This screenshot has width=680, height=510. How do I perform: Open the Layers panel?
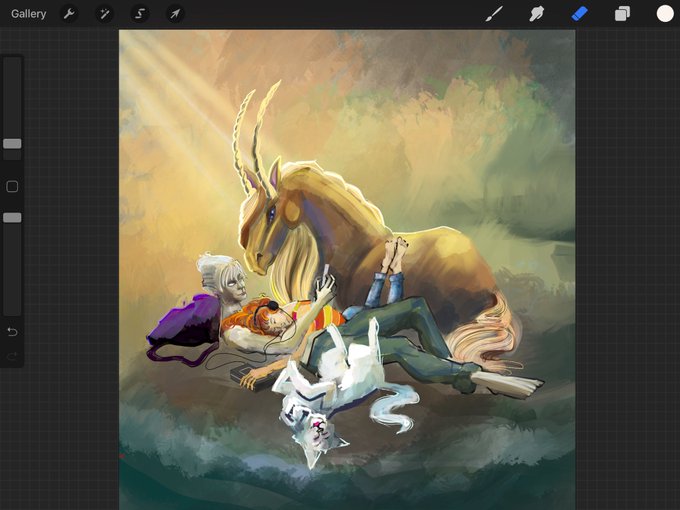(622, 14)
